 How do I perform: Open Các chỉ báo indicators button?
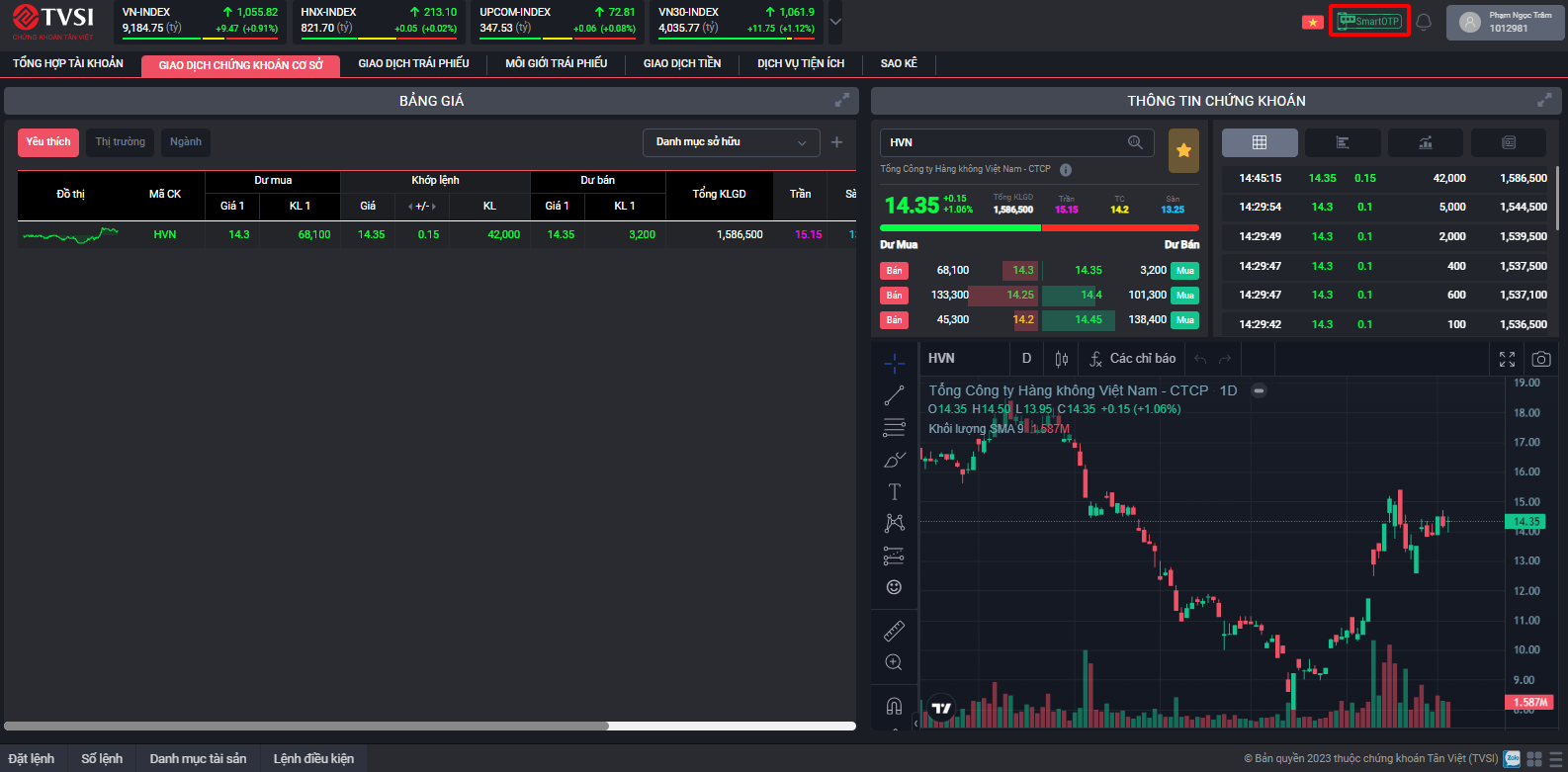[x=1133, y=359]
